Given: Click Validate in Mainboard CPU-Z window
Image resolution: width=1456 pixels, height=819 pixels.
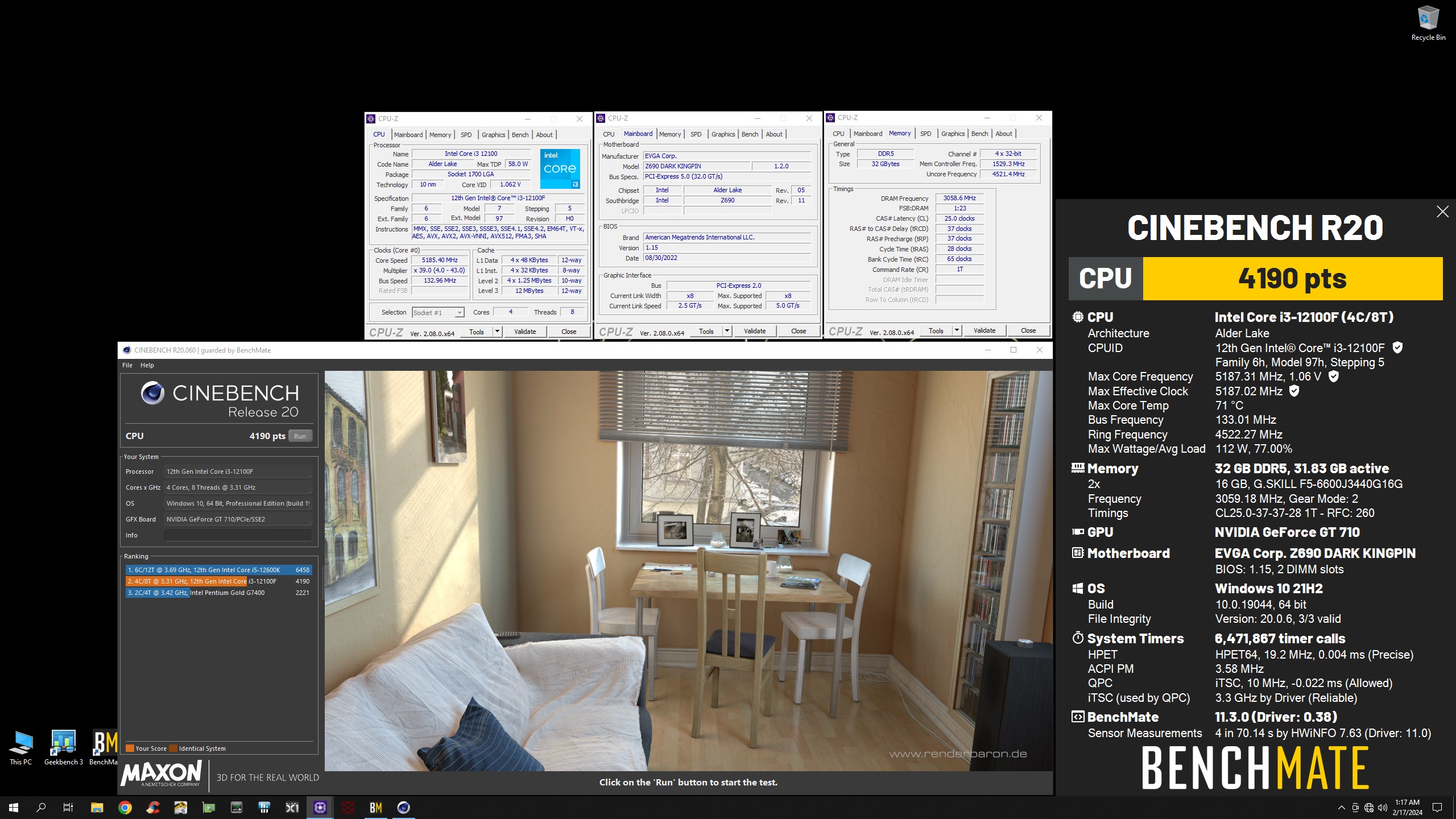Looking at the screenshot, I should click(755, 331).
